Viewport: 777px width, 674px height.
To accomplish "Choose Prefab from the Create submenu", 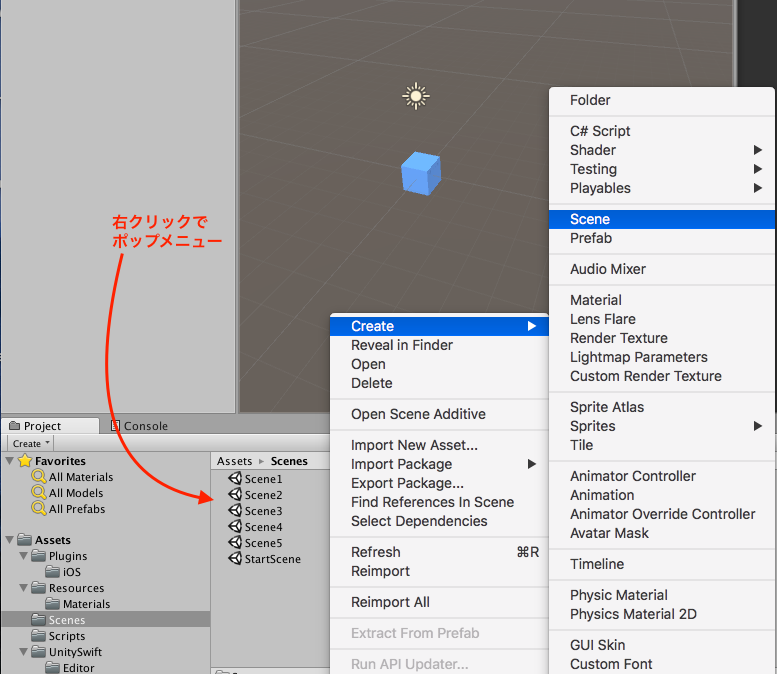I will (662, 238).
